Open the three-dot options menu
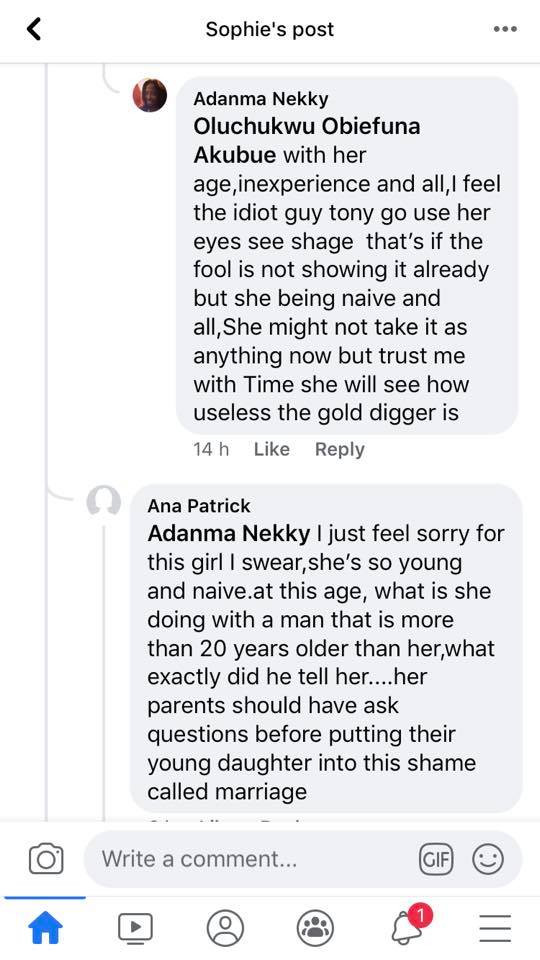540x960 pixels. point(505,29)
